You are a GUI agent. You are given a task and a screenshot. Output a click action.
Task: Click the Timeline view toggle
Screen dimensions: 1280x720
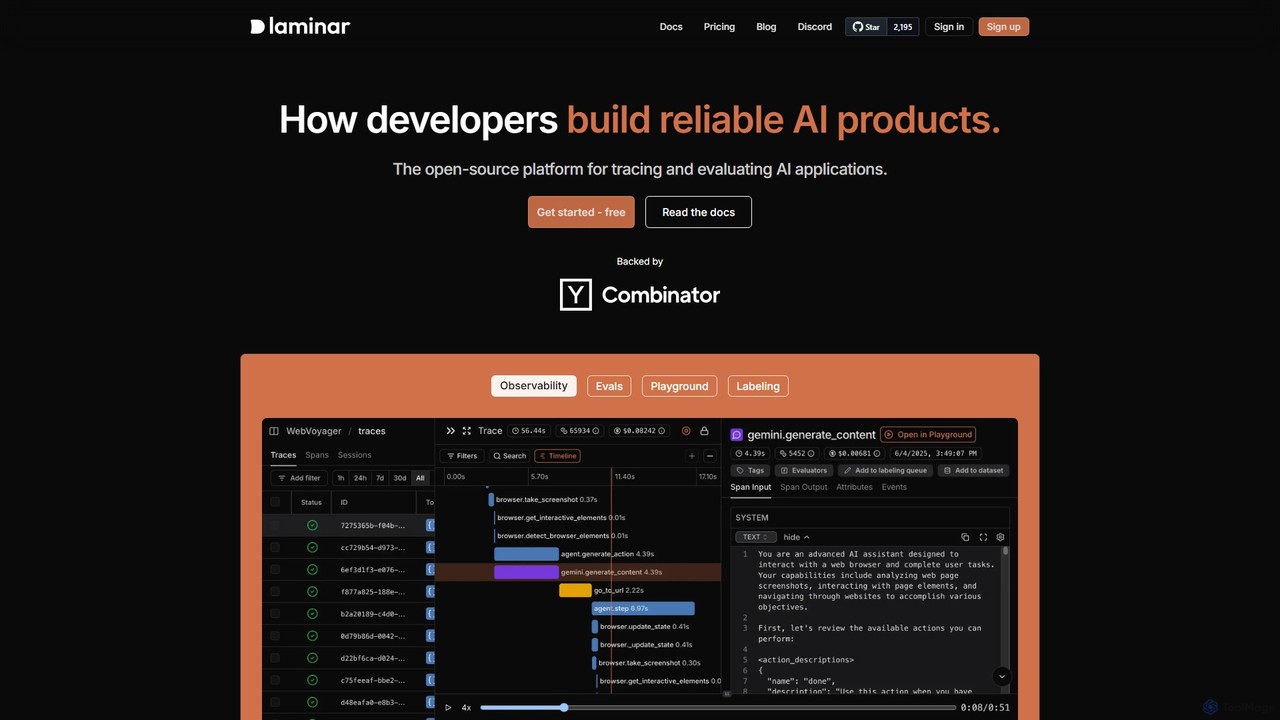[558, 456]
